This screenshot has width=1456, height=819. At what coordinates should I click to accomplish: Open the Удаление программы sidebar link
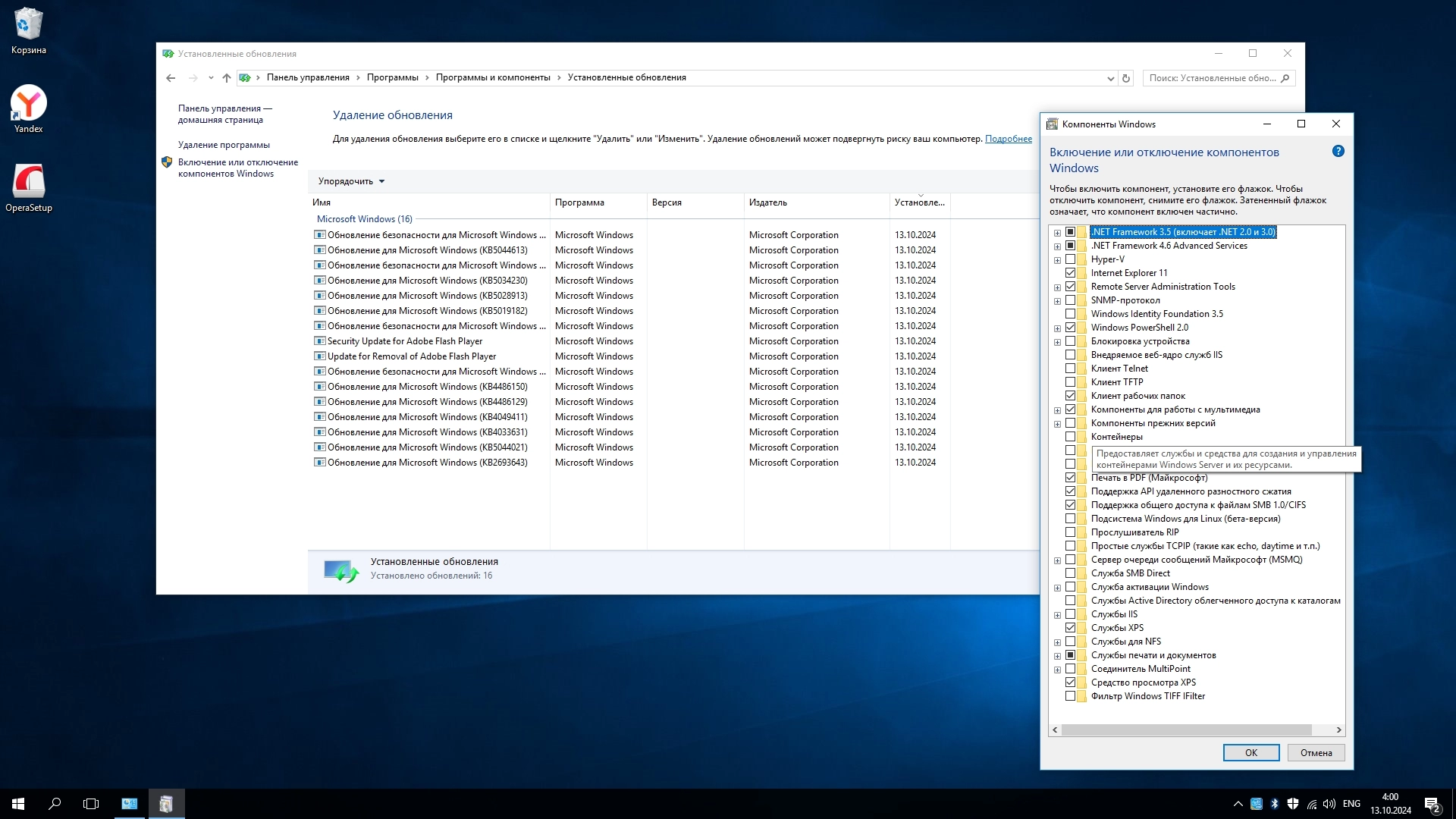224,145
